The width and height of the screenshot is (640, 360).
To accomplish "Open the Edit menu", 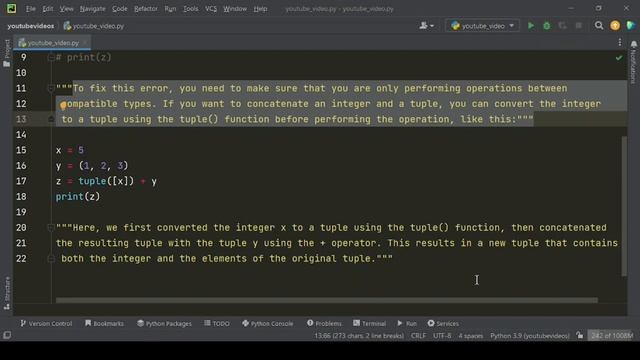I will click(48, 9).
